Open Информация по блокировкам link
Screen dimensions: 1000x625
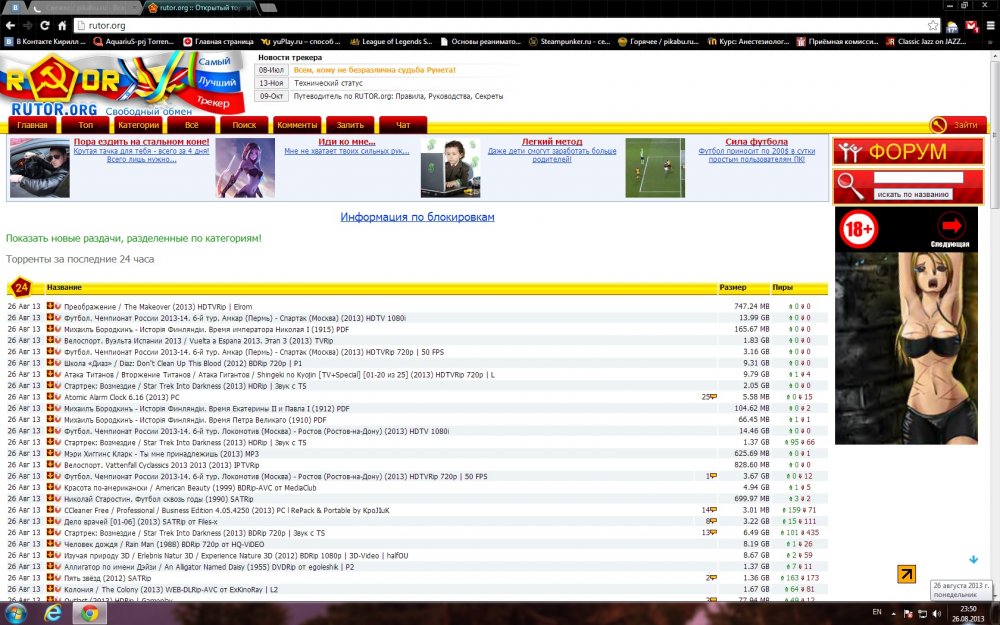417,217
